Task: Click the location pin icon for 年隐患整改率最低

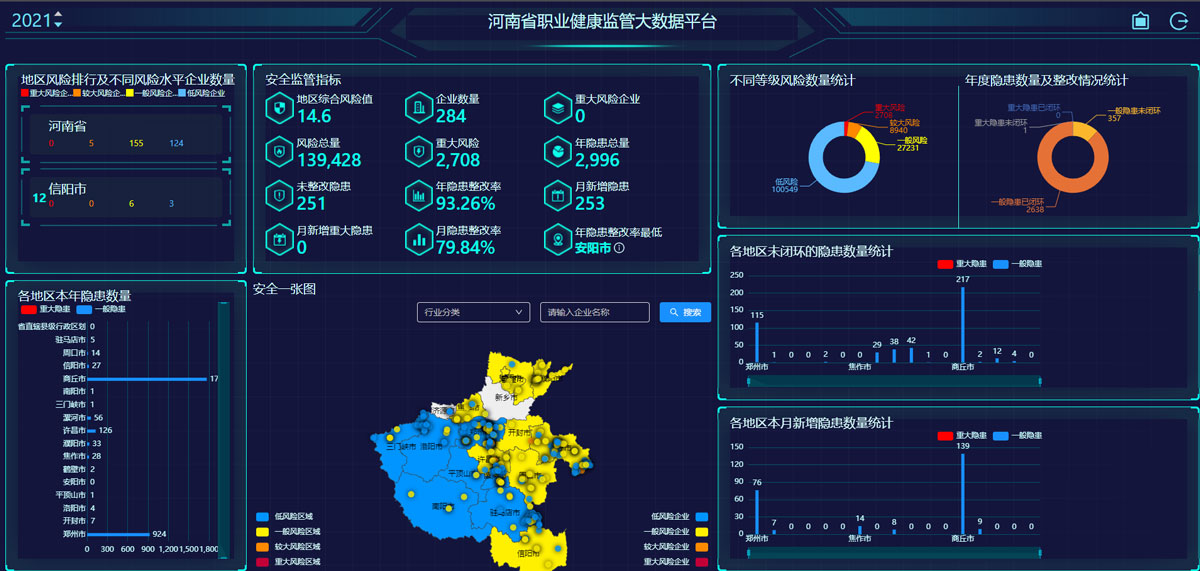Action: point(556,238)
